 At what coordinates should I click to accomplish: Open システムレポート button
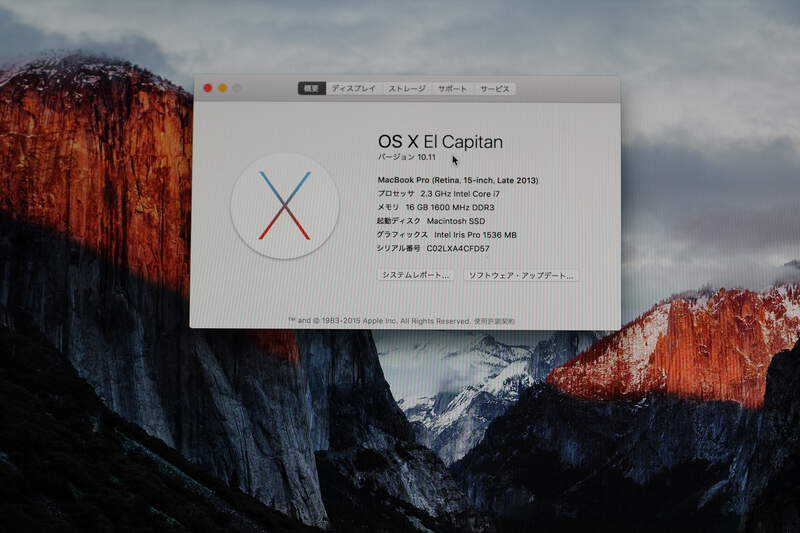coord(416,275)
